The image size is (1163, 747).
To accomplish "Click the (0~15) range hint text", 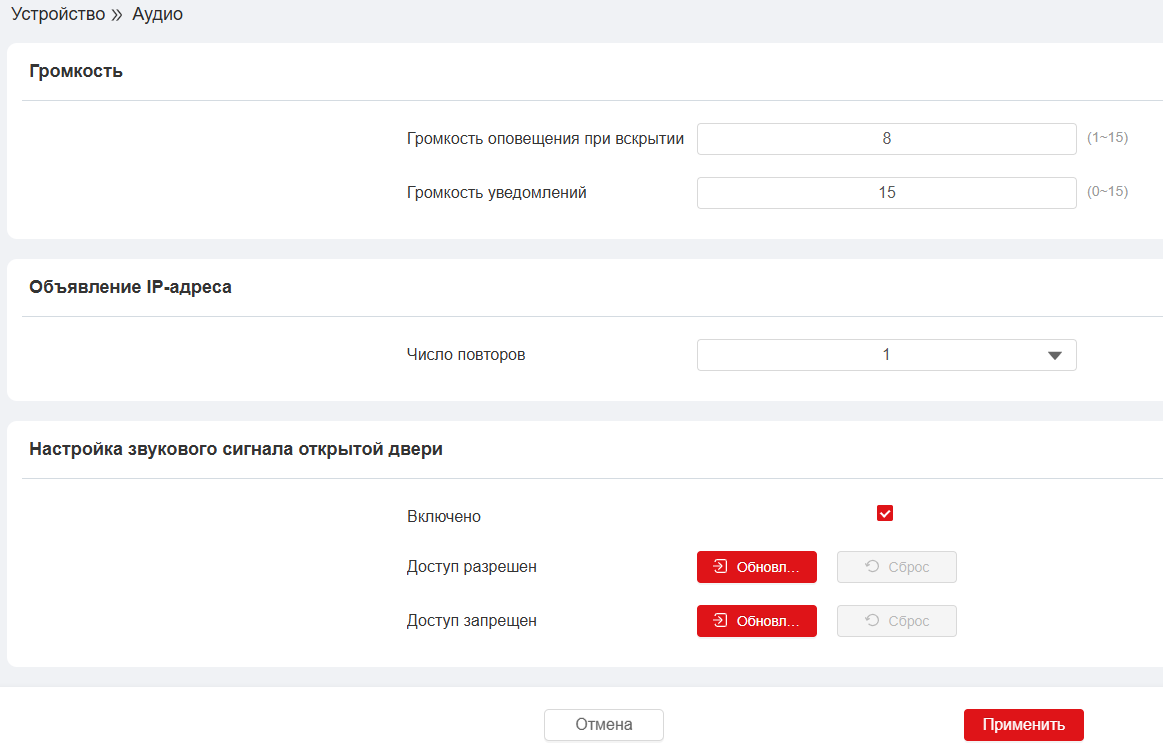I will (x=1107, y=192).
